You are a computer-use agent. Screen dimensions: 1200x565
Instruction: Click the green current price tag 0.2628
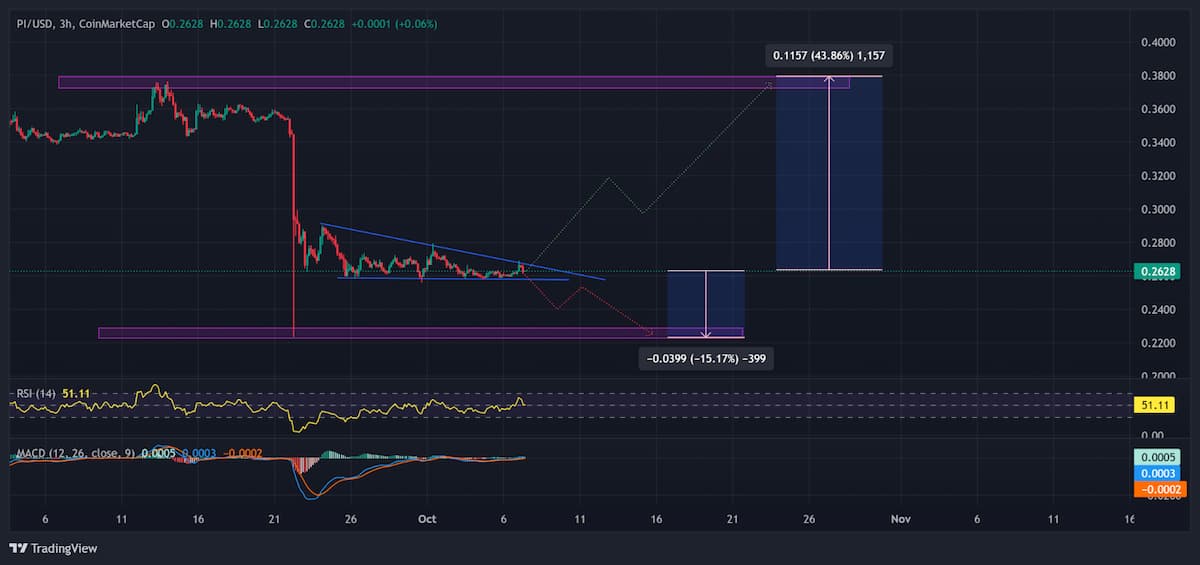pyautogui.click(x=1155, y=270)
